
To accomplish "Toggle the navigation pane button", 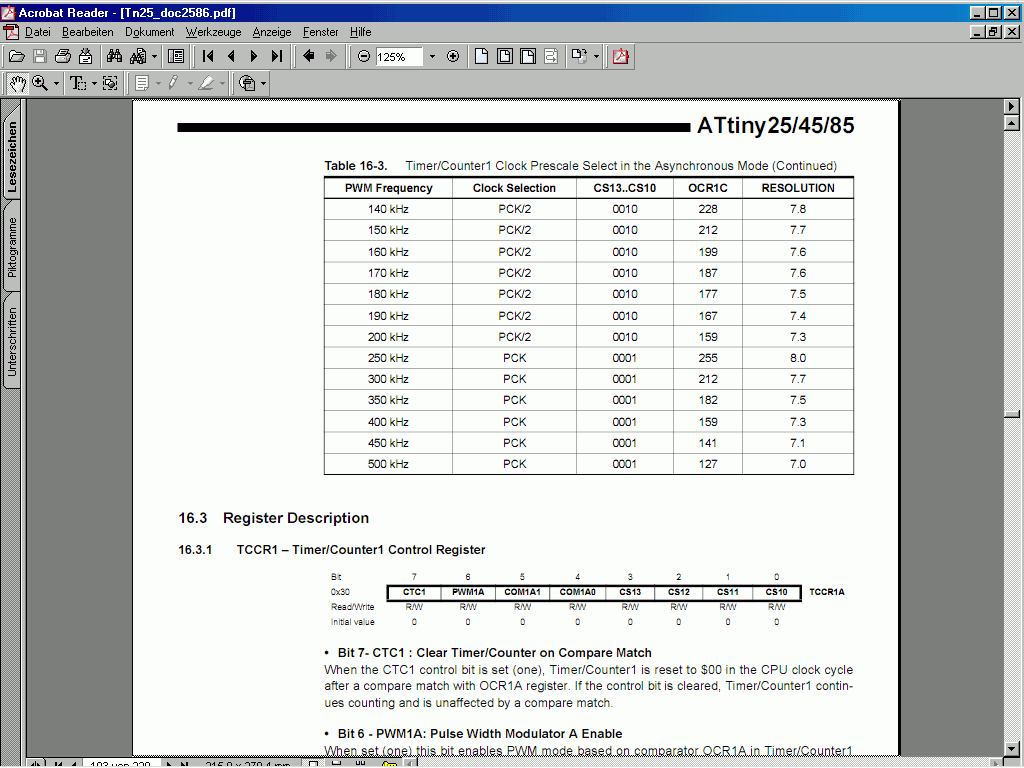I will (176, 57).
